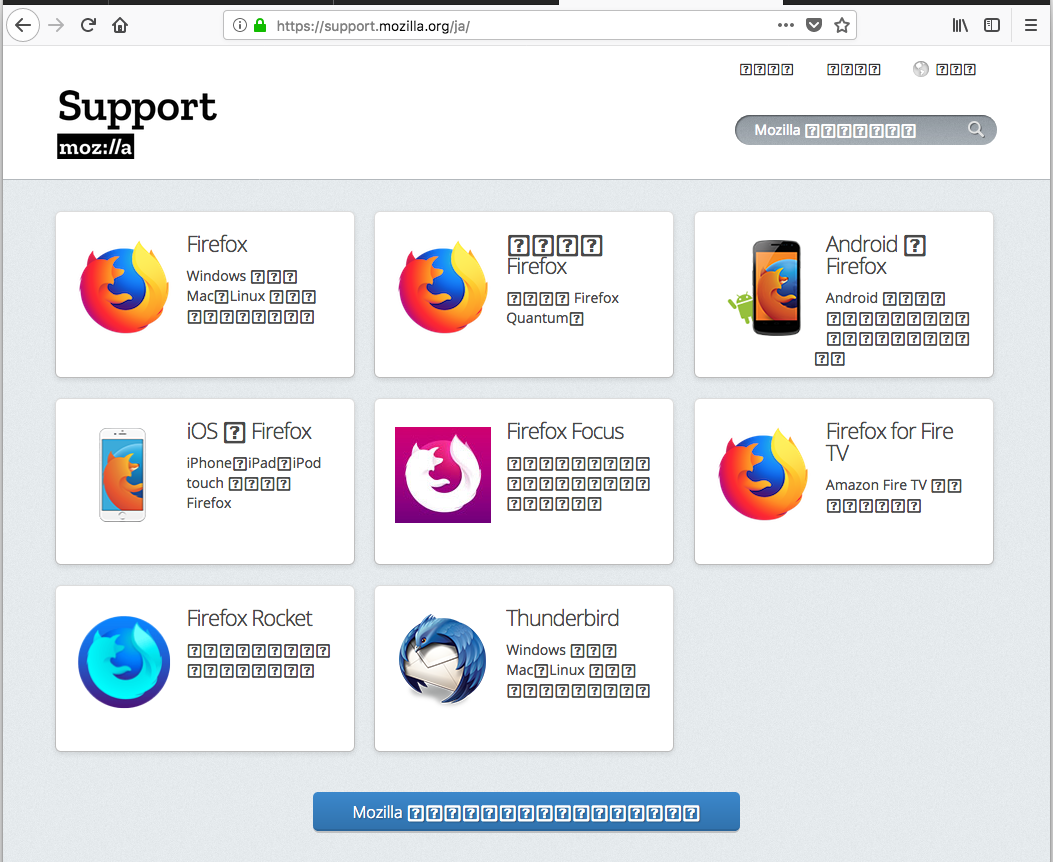Bookmark this page with the star icon
The height and width of the screenshot is (862, 1053).
click(842, 25)
